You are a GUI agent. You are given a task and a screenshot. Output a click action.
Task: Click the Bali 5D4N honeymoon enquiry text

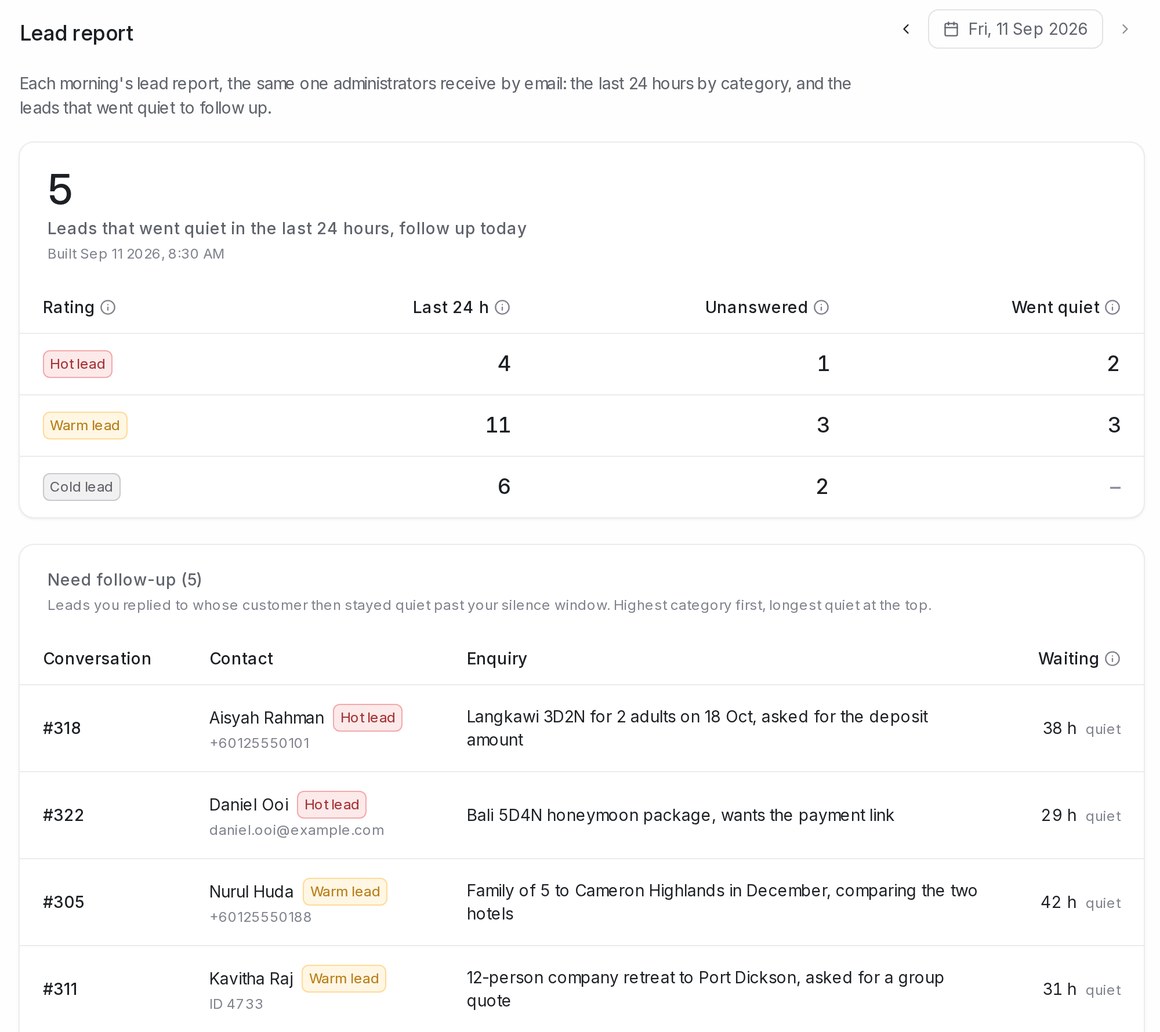[x=680, y=815]
